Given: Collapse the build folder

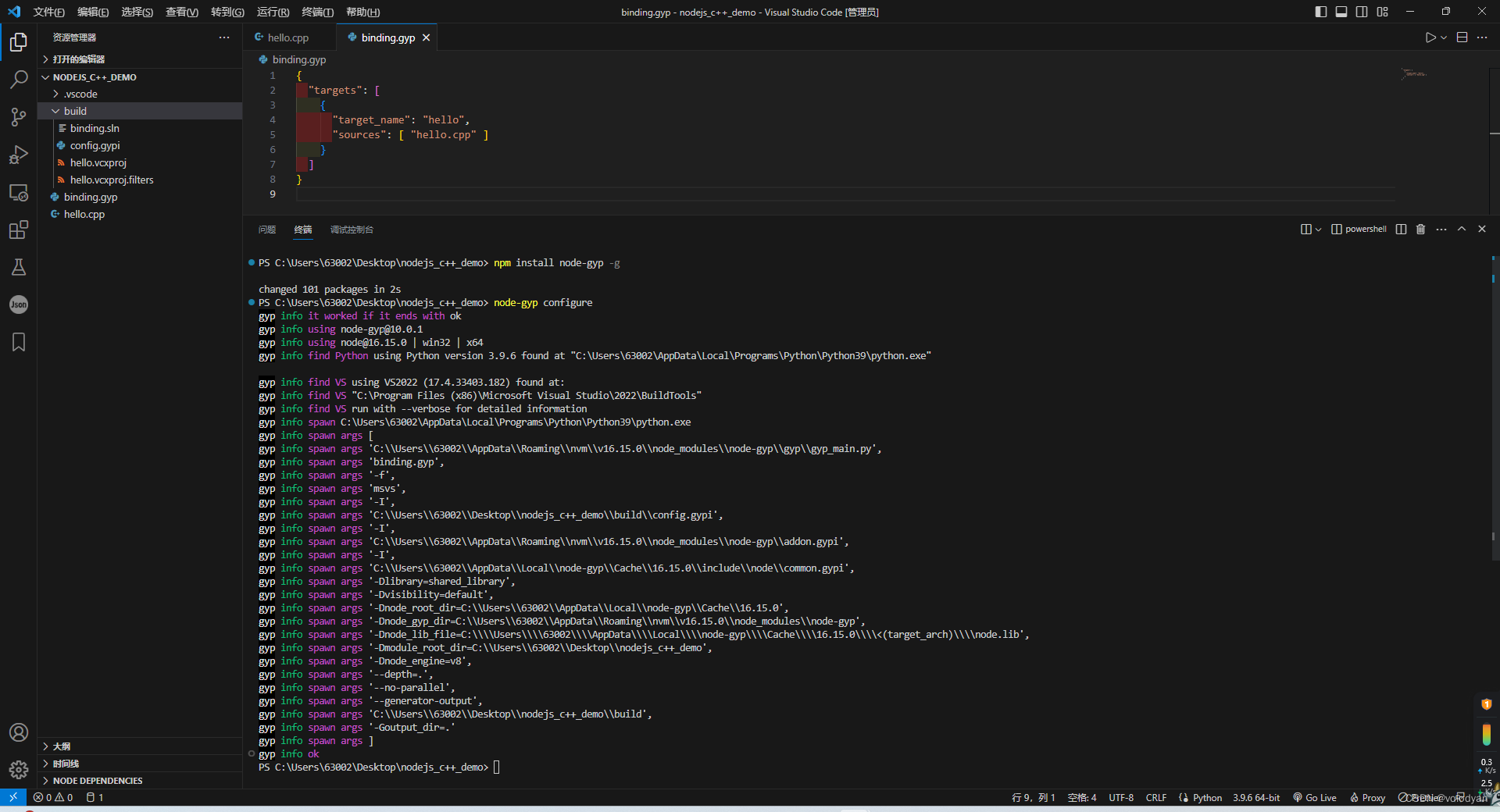Looking at the screenshot, I should click(x=141, y=111).
